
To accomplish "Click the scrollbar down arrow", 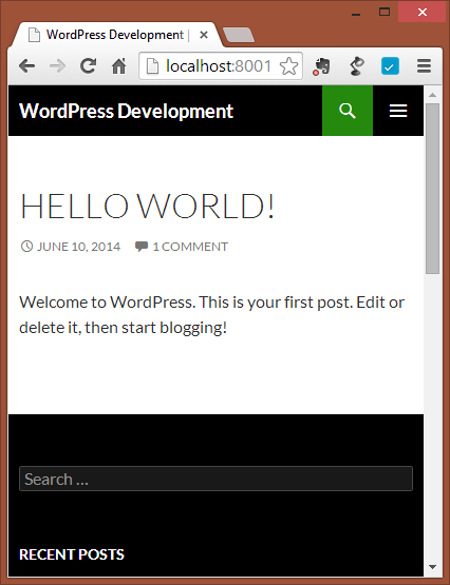I will point(433,567).
